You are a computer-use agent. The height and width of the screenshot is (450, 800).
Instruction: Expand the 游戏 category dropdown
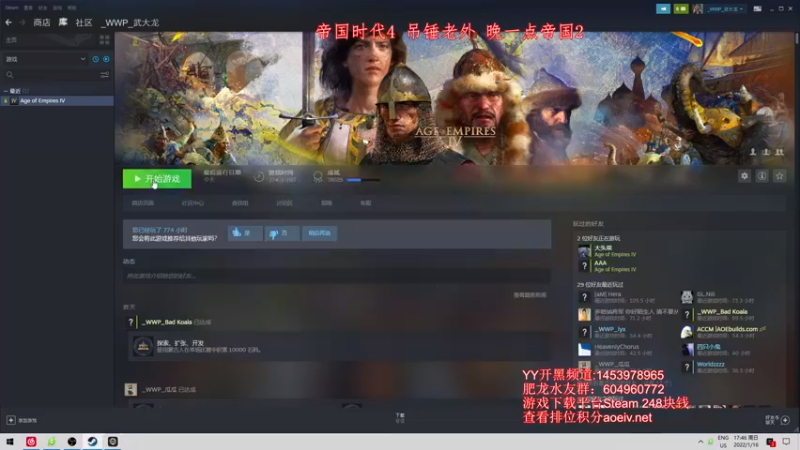coord(45,59)
